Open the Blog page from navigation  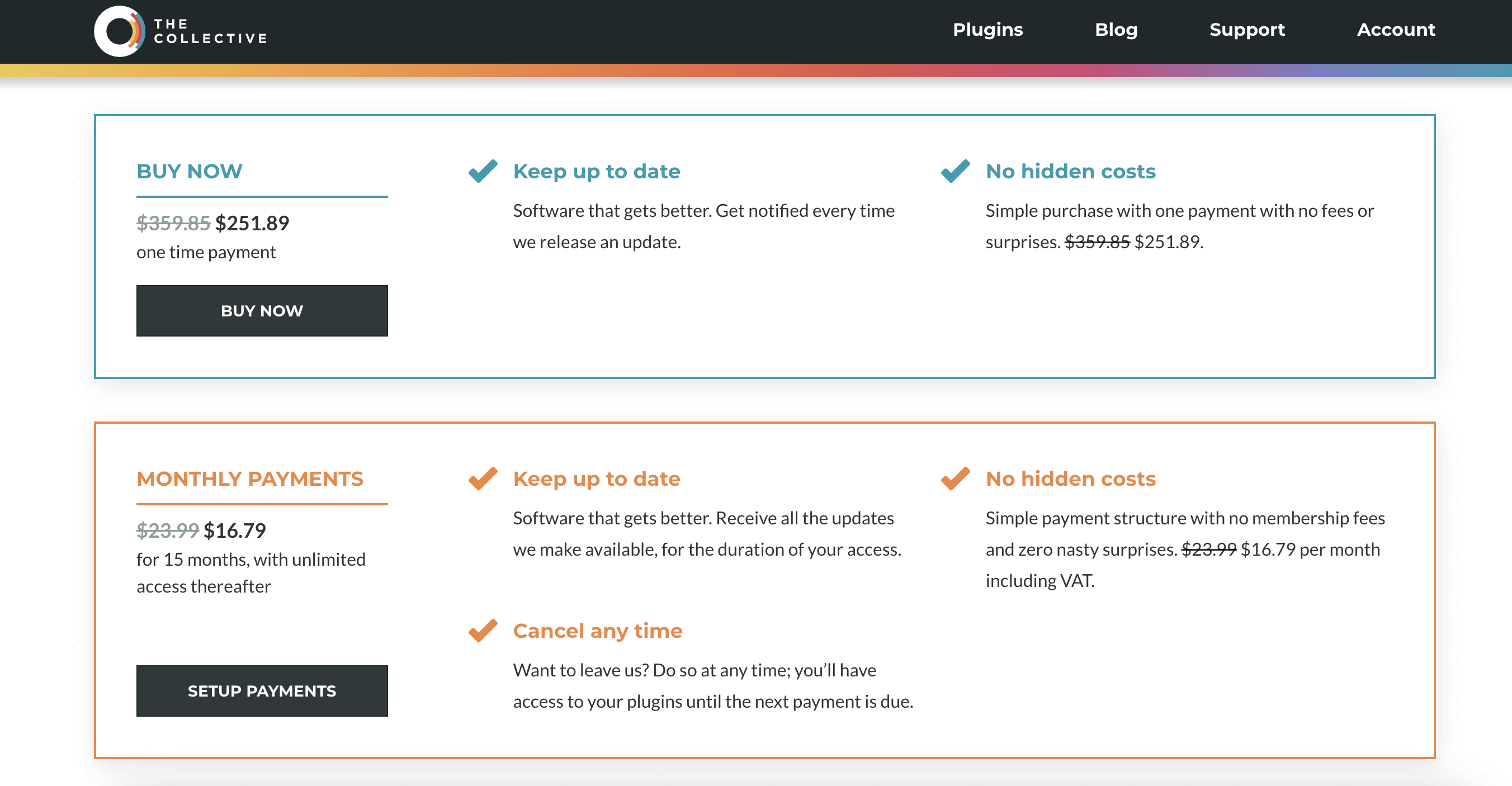(x=1117, y=30)
